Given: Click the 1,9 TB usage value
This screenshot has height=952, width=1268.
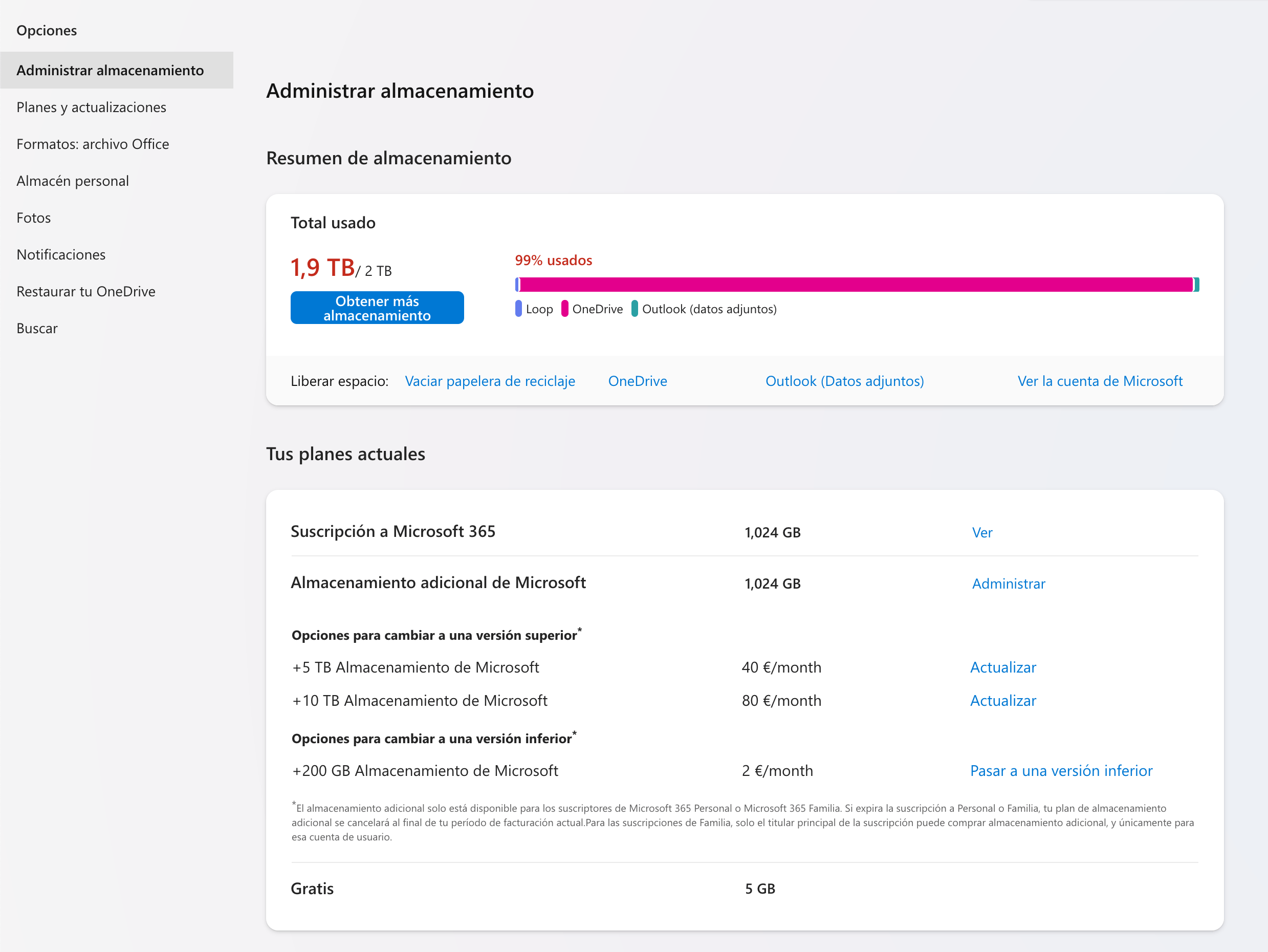Looking at the screenshot, I should (323, 268).
